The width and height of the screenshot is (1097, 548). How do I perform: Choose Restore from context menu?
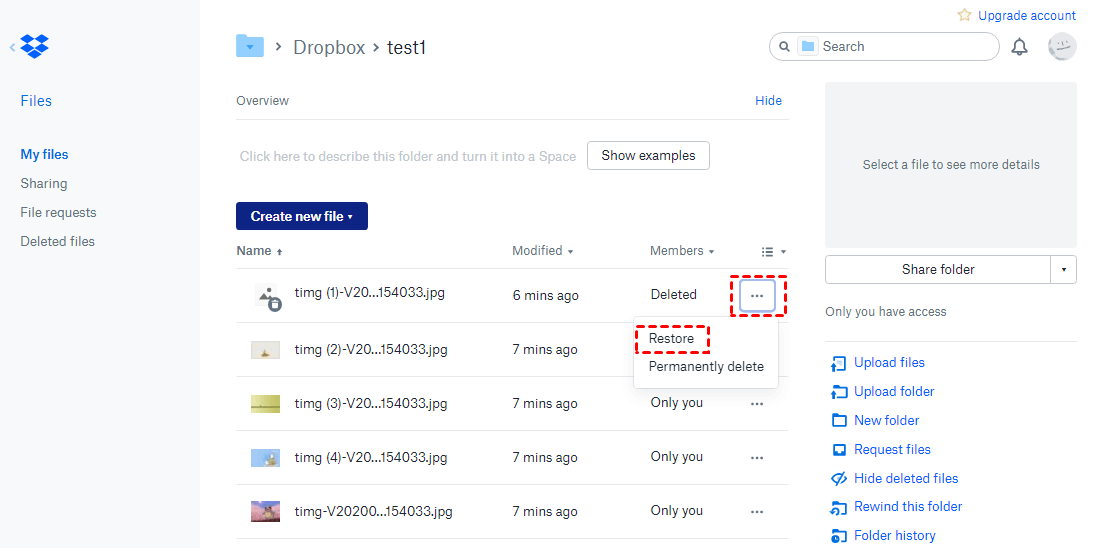[x=672, y=339]
